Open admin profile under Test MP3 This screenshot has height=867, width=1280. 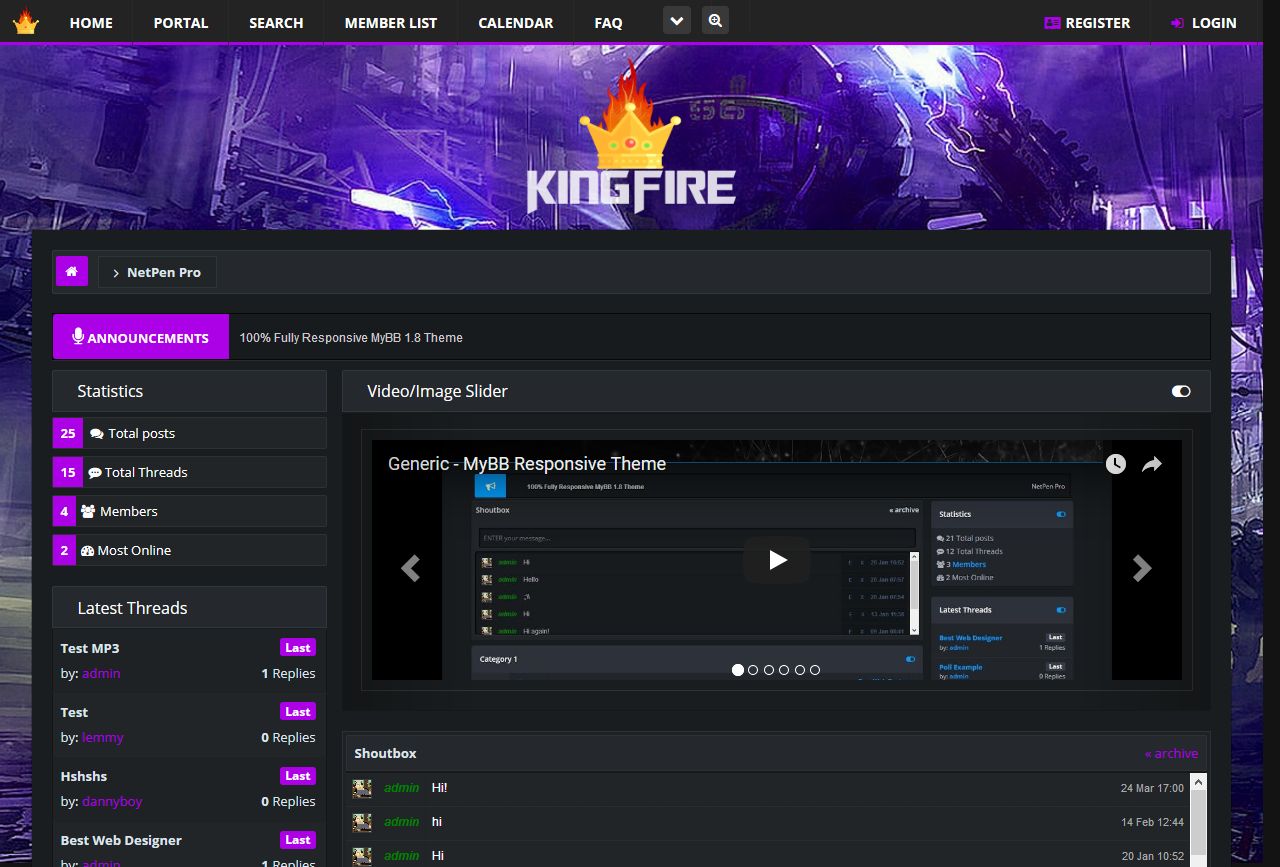pyautogui.click(x=101, y=674)
